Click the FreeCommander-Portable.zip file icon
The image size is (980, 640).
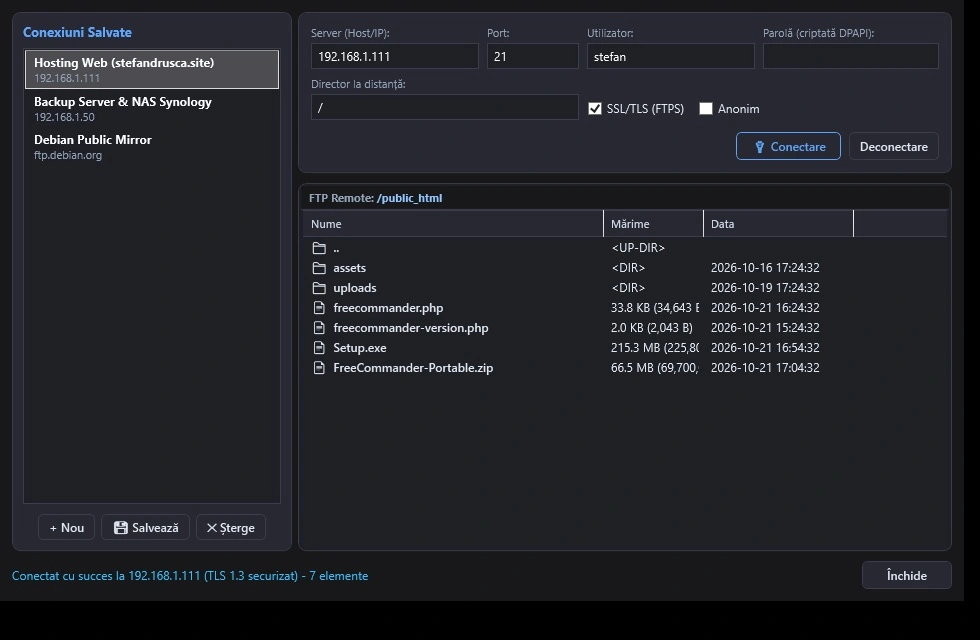319,368
